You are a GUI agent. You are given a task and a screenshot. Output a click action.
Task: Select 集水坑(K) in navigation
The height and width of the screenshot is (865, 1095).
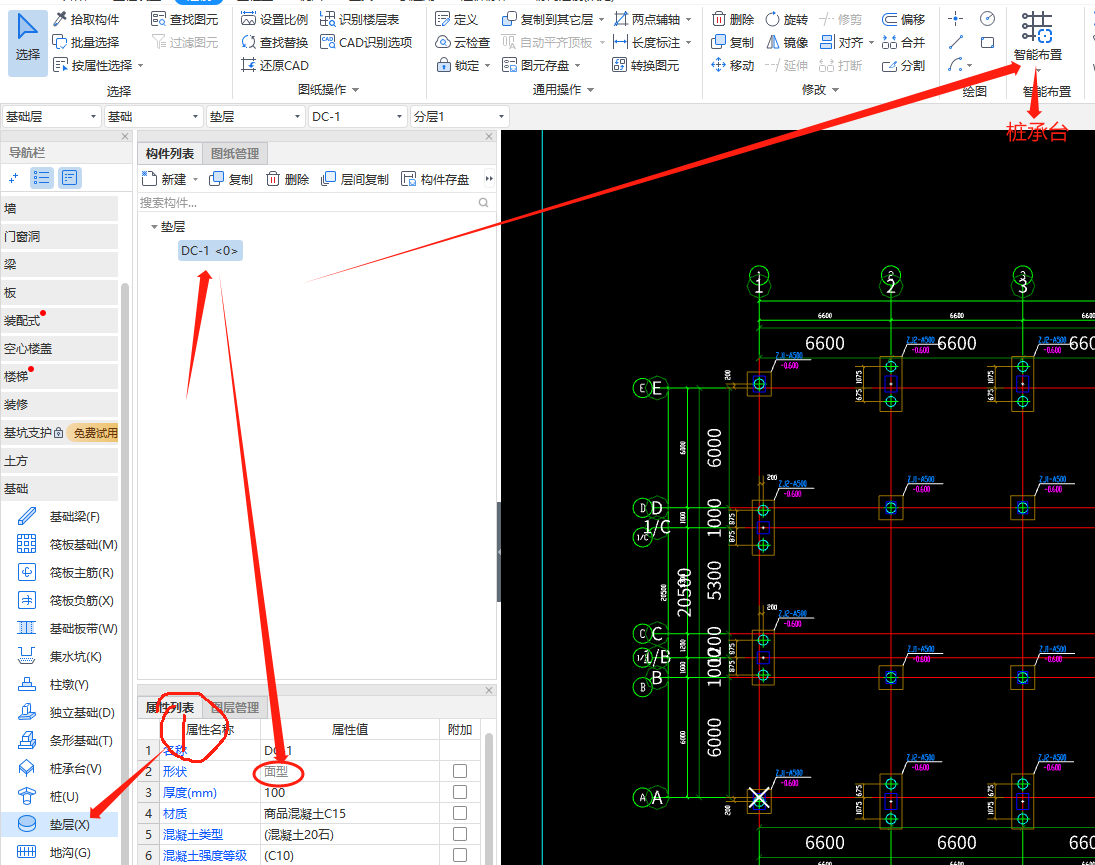(59, 656)
